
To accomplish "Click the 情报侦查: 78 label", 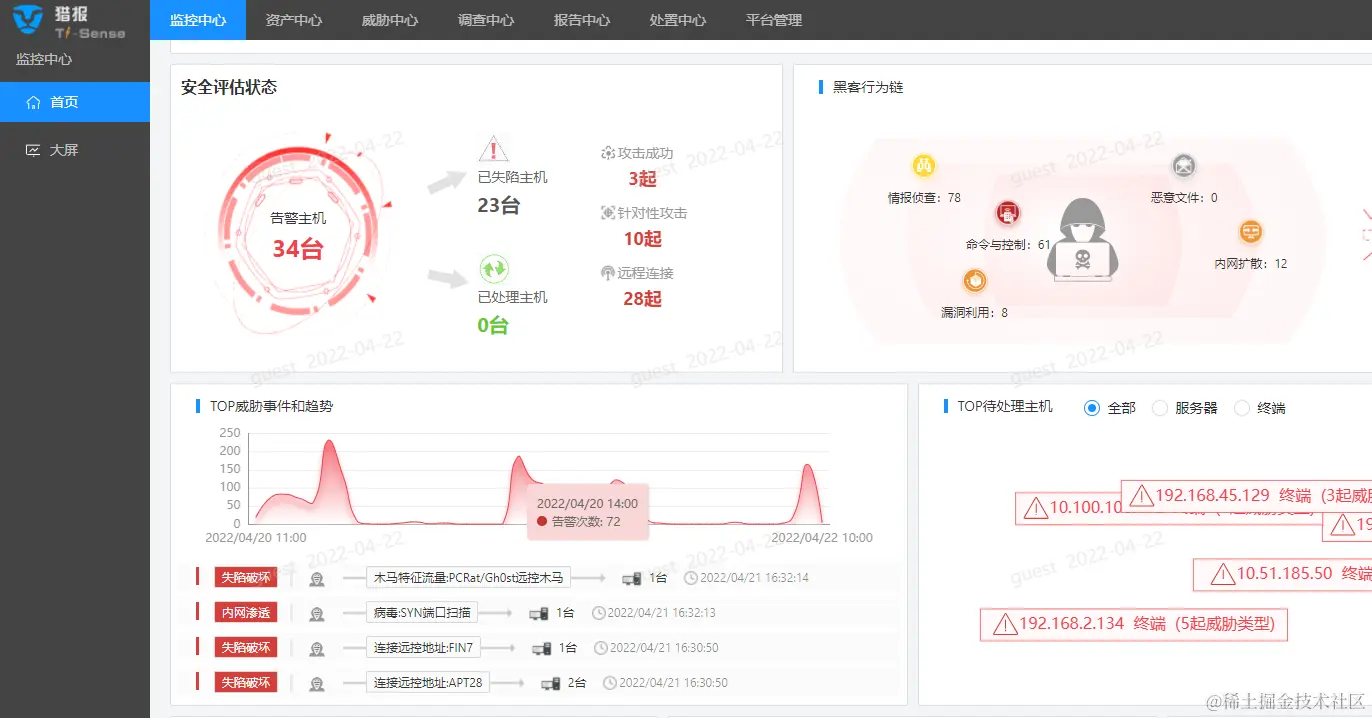I will tap(924, 198).
